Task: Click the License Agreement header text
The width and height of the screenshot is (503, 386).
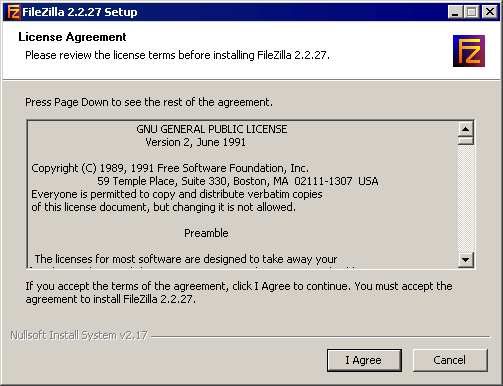Action: coord(72,37)
